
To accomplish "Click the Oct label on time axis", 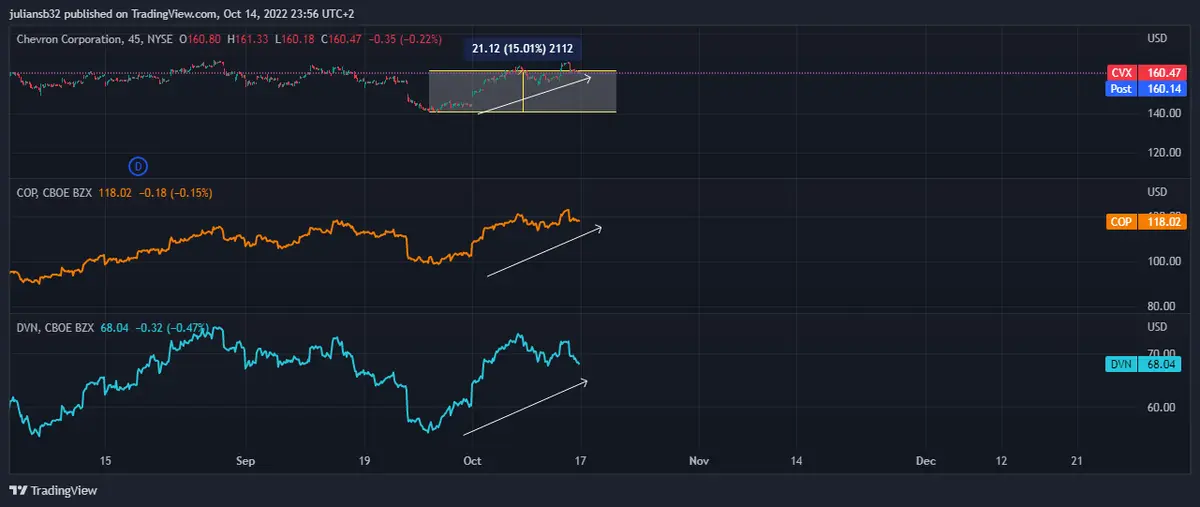I will pyautogui.click(x=473, y=461).
